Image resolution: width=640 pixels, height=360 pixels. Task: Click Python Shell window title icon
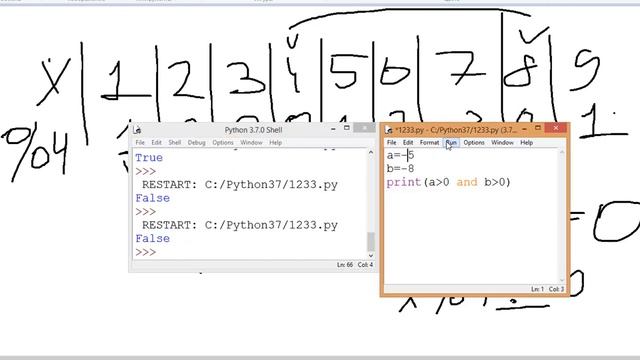138,130
